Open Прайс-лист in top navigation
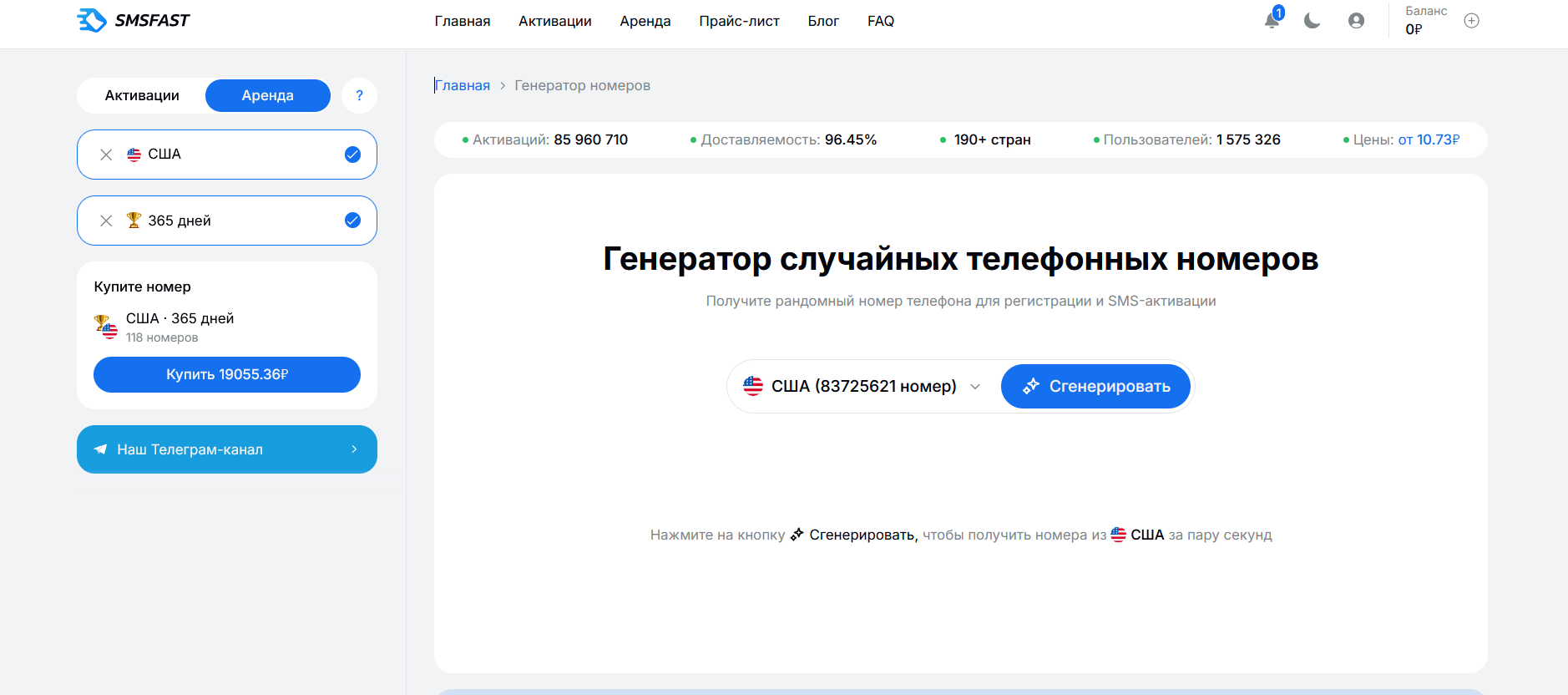1568x695 pixels. 739,21
